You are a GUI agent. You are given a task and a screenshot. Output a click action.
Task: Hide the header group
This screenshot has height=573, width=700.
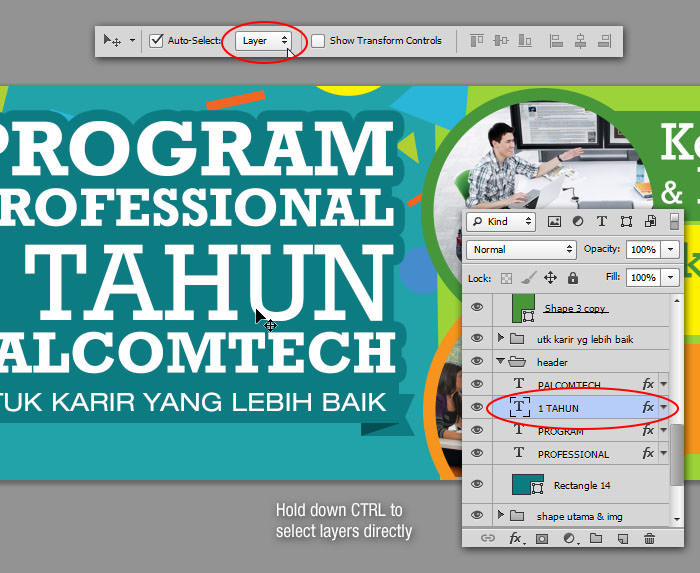click(477, 361)
